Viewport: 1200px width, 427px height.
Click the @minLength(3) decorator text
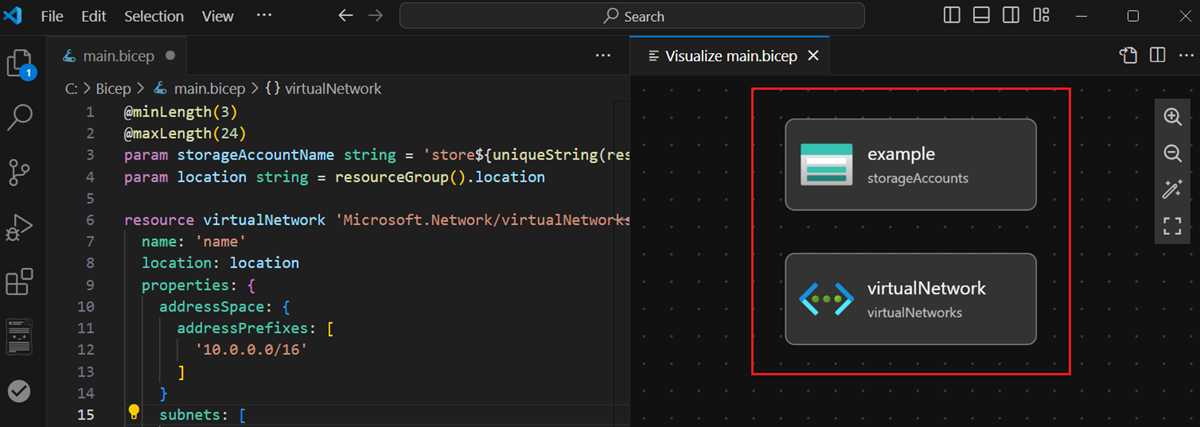(x=180, y=112)
